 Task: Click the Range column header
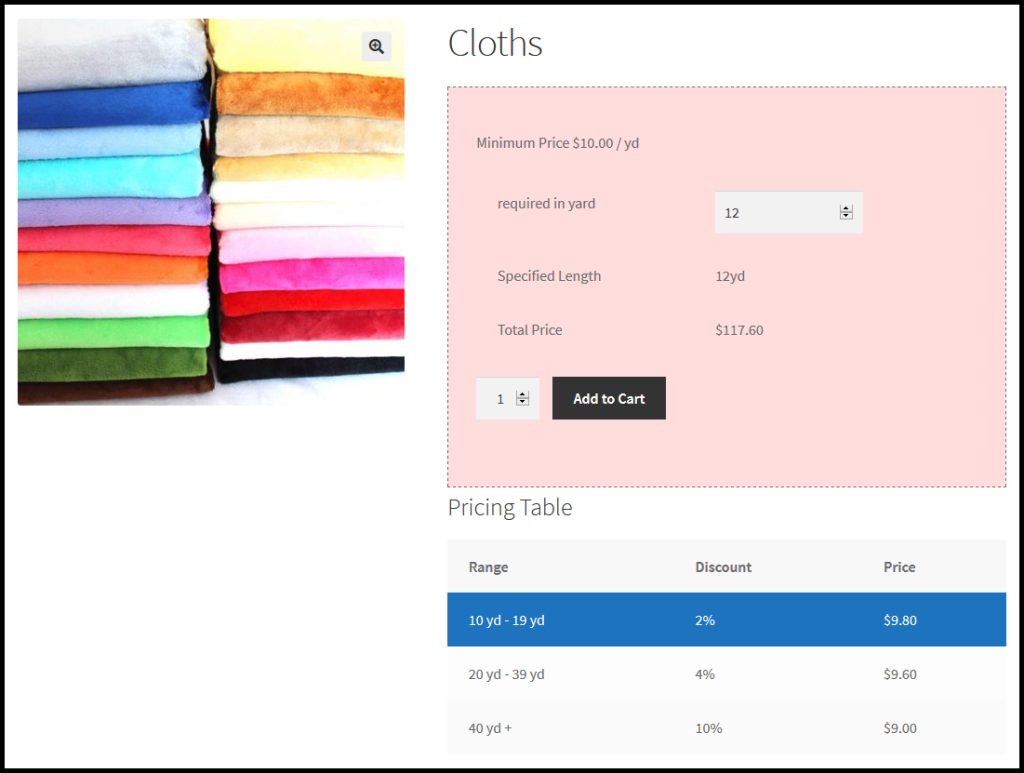click(488, 567)
